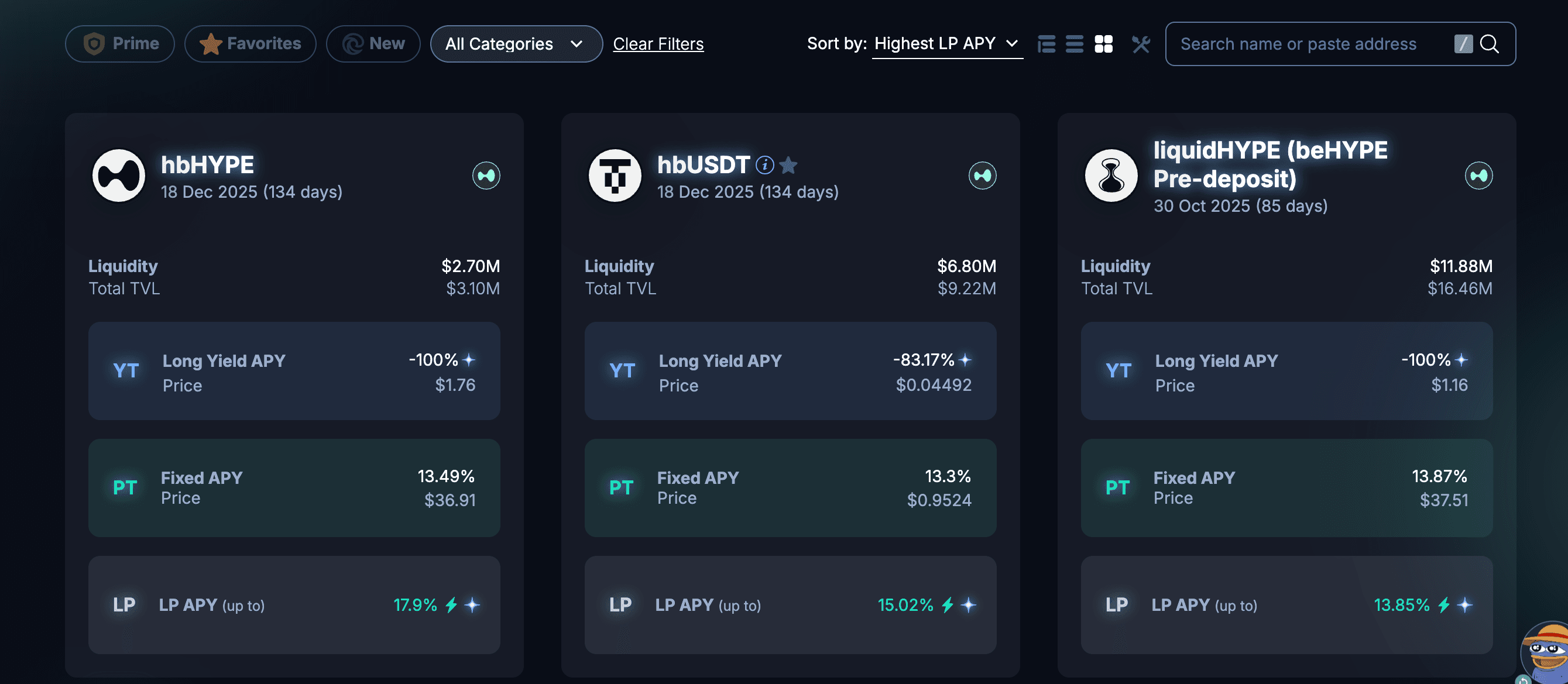Click sparkle icon beside liquidHYPE -100% yield
The height and width of the screenshot is (684, 1568).
pyautogui.click(x=1461, y=360)
